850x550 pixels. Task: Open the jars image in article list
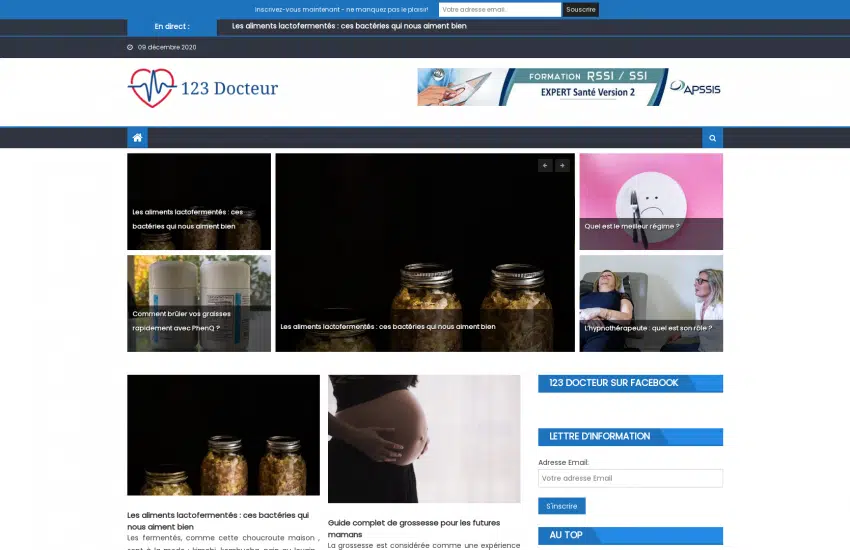pyautogui.click(x=223, y=435)
